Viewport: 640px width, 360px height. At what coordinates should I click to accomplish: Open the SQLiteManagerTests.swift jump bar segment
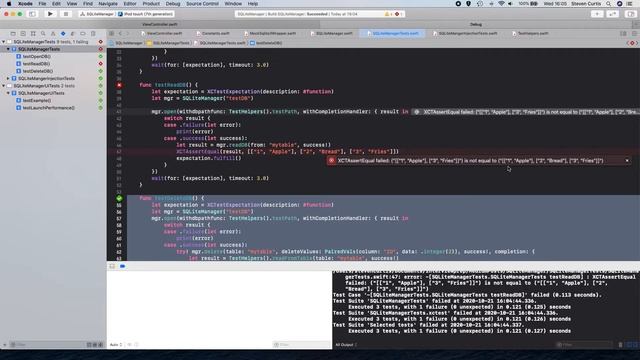point(220,43)
